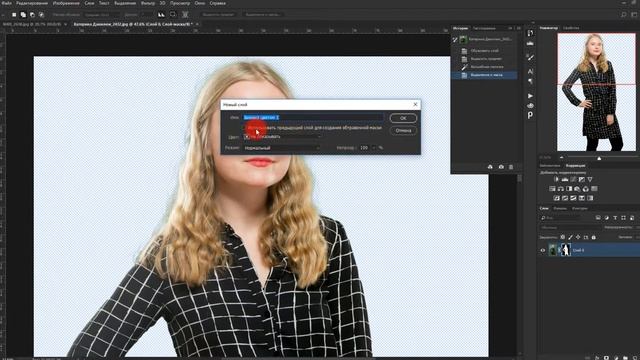This screenshot has height=360, width=640.
Task: Select the new selection mode icon
Action: [14, 15]
